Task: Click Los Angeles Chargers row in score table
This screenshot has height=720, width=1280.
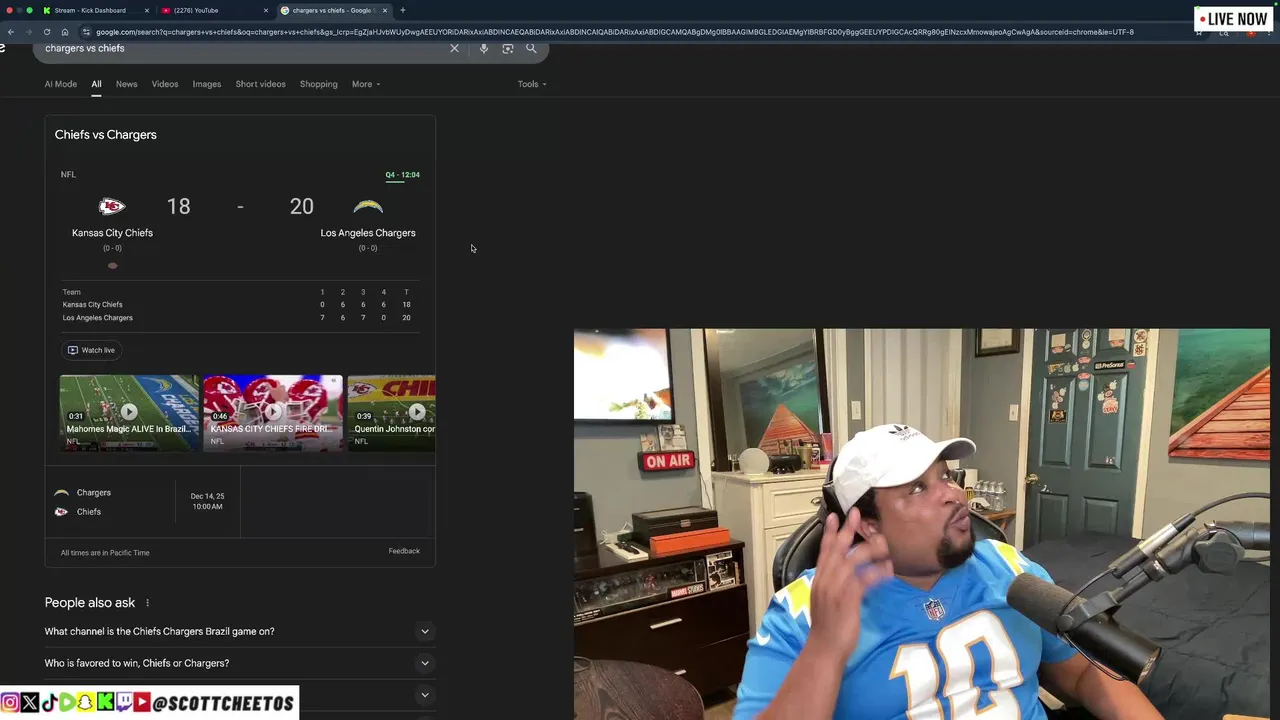Action: (x=238, y=318)
